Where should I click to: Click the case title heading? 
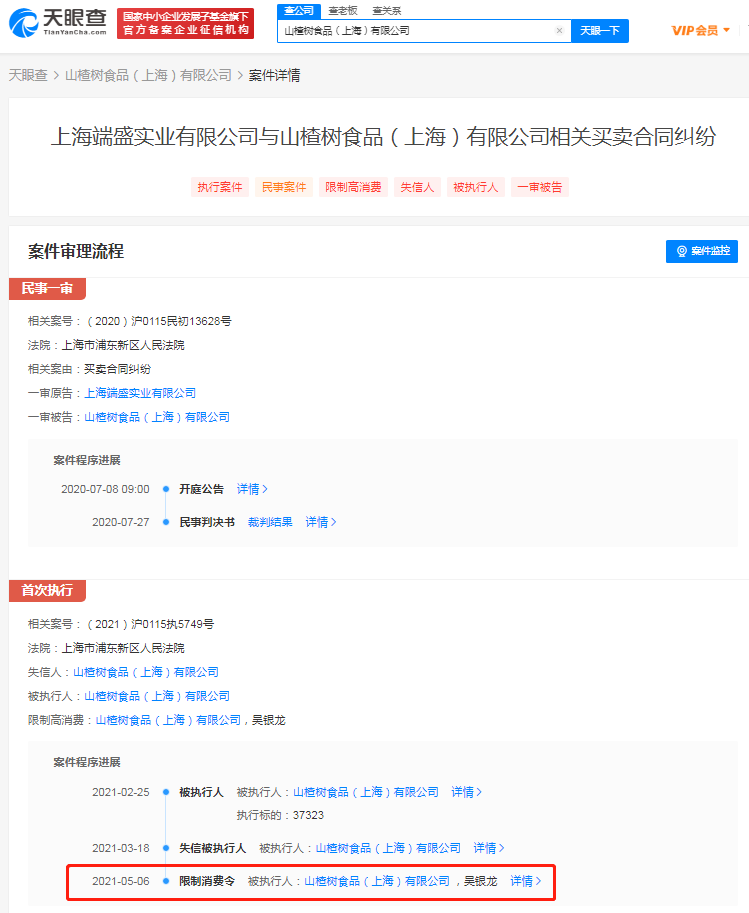383,136
